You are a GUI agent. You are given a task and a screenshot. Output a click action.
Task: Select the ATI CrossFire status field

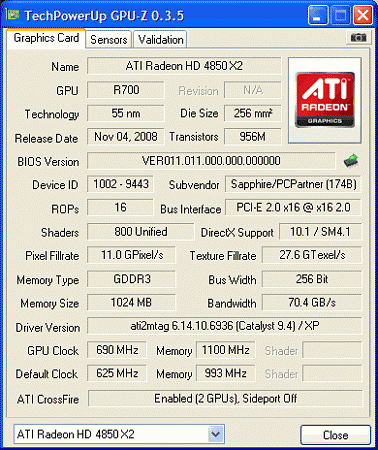tap(225, 398)
